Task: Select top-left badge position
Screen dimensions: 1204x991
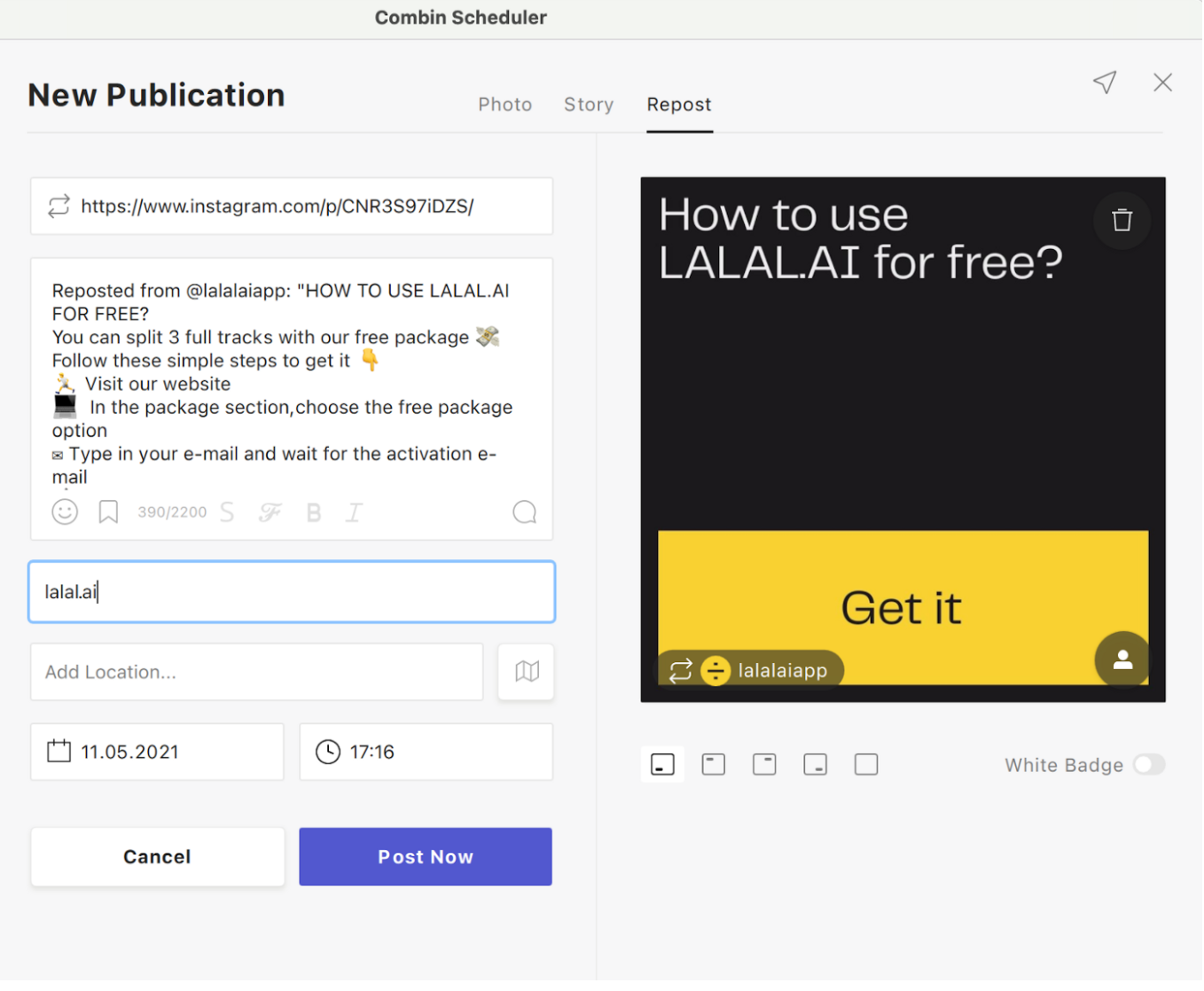Action: (714, 765)
